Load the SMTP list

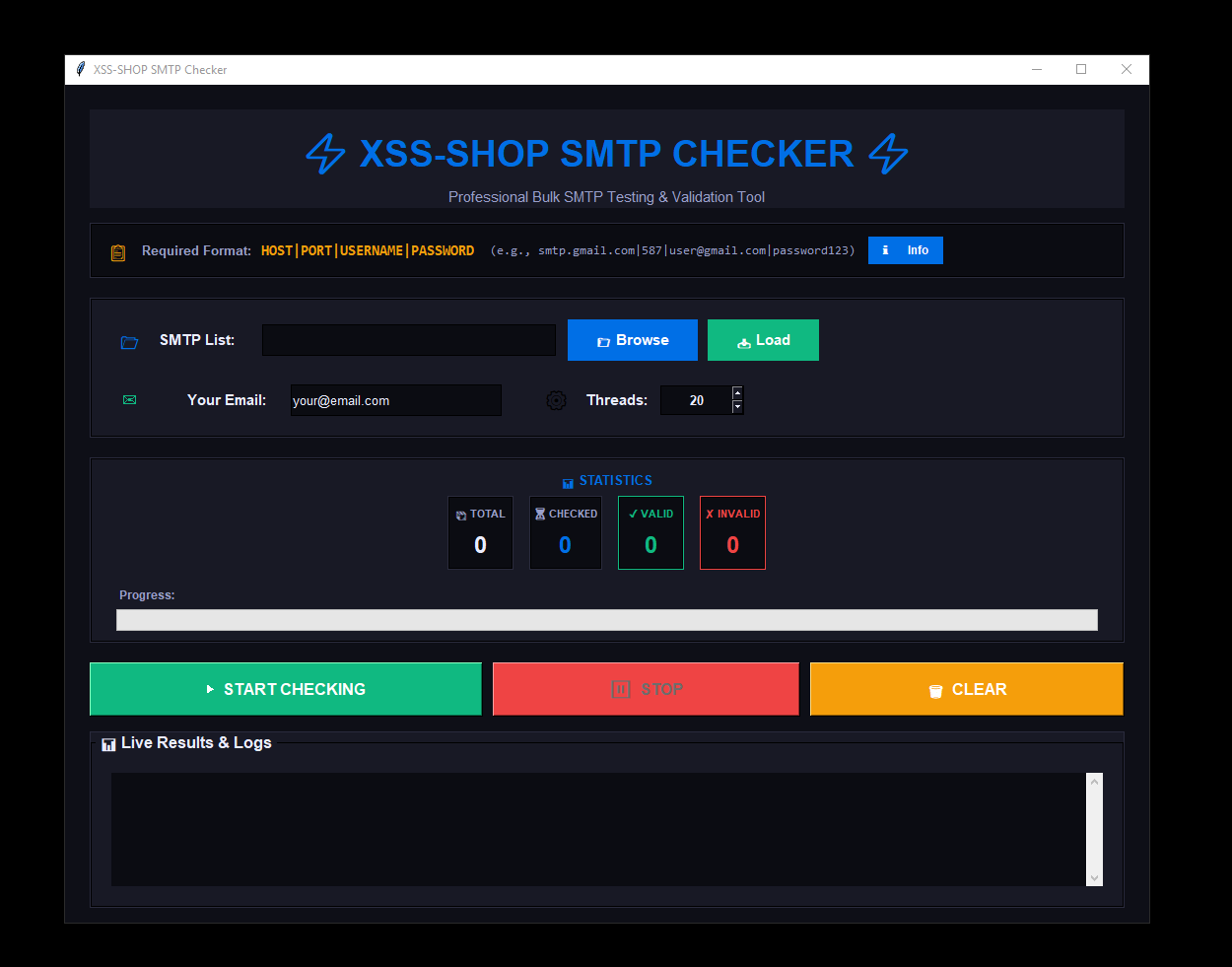(x=763, y=339)
